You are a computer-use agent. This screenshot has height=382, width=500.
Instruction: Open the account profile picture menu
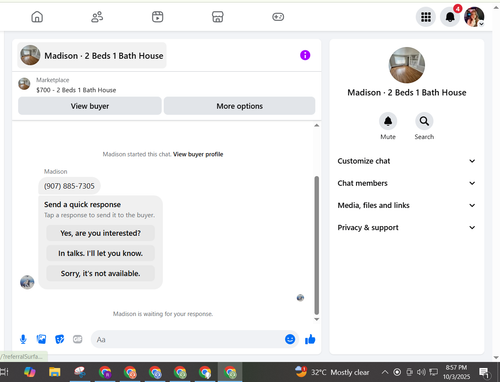coord(474,17)
